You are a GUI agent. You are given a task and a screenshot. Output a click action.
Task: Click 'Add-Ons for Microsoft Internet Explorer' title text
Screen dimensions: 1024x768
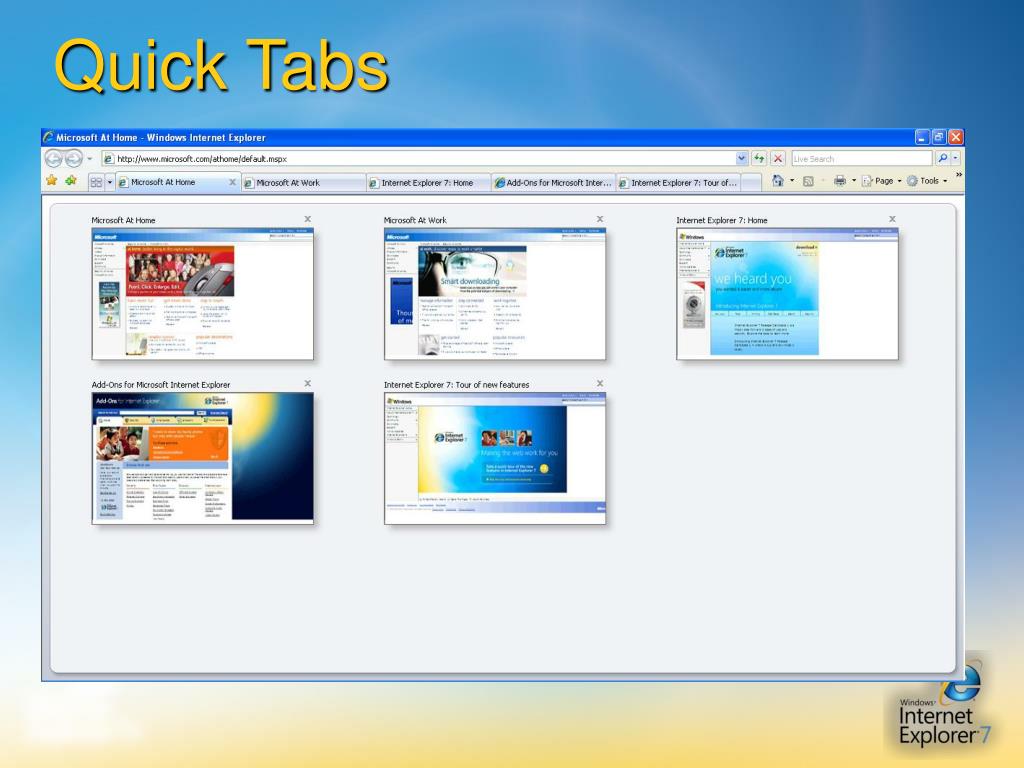click(161, 385)
